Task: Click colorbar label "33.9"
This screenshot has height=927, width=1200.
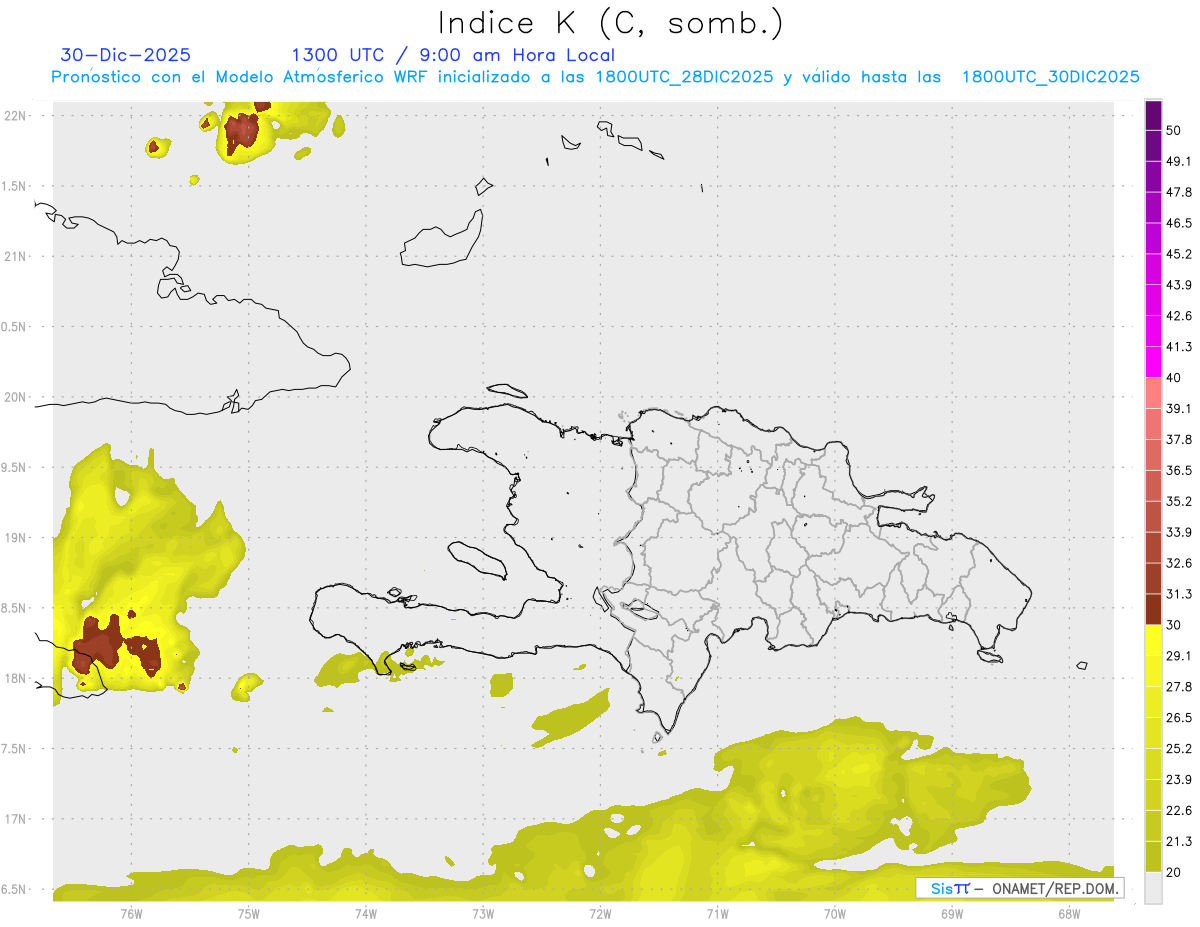Action: tap(1179, 532)
